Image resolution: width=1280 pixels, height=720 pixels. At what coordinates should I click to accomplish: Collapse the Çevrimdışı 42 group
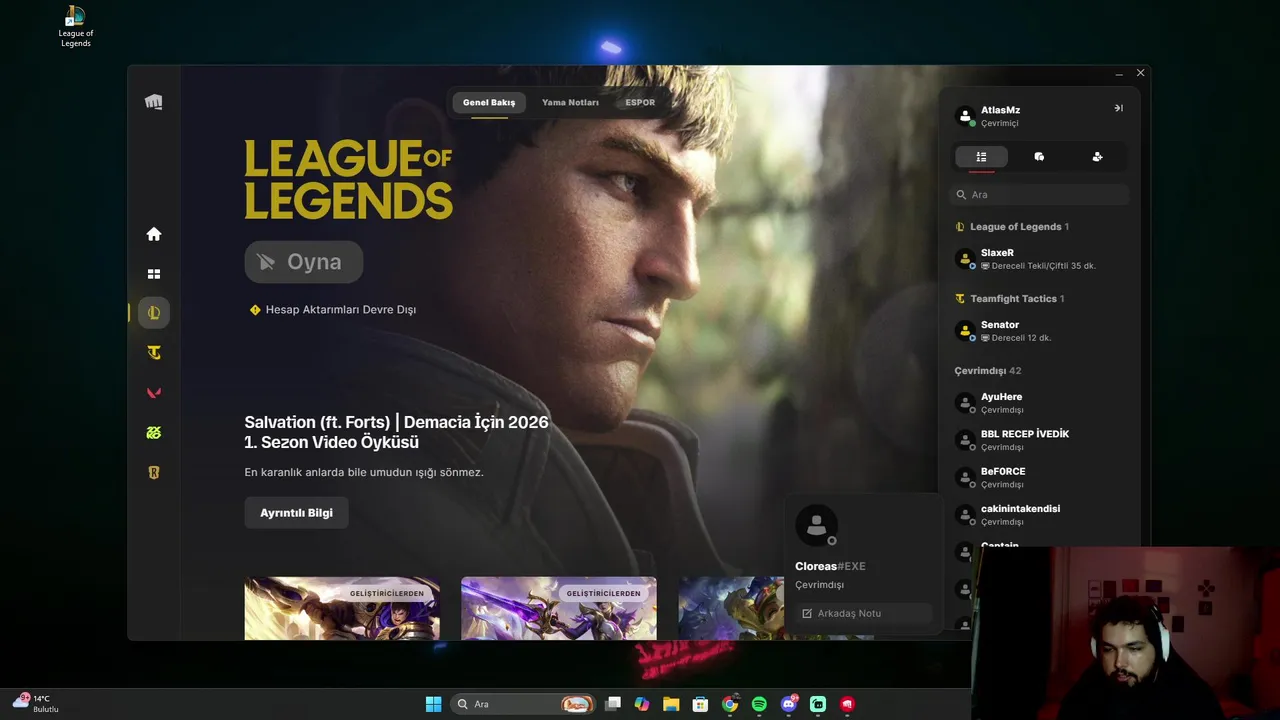pos(988,371)
